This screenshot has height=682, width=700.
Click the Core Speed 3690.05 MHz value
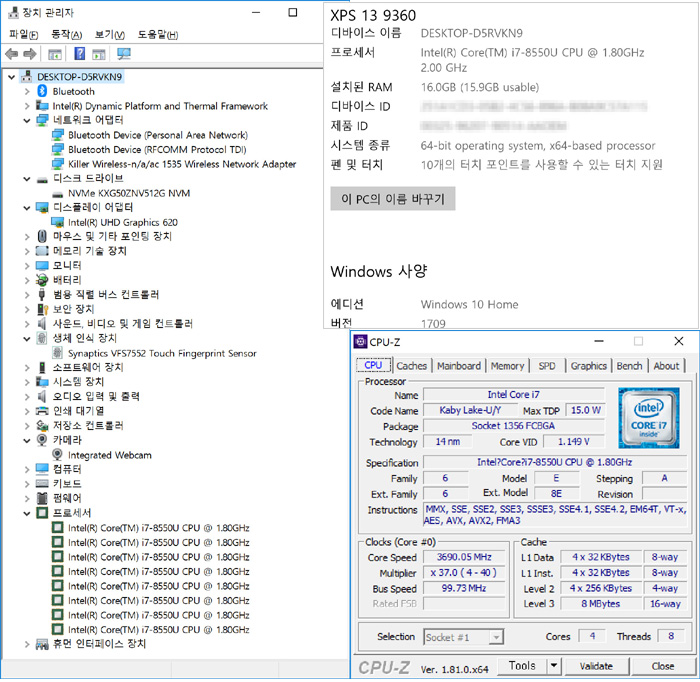[x=464, y=557]
